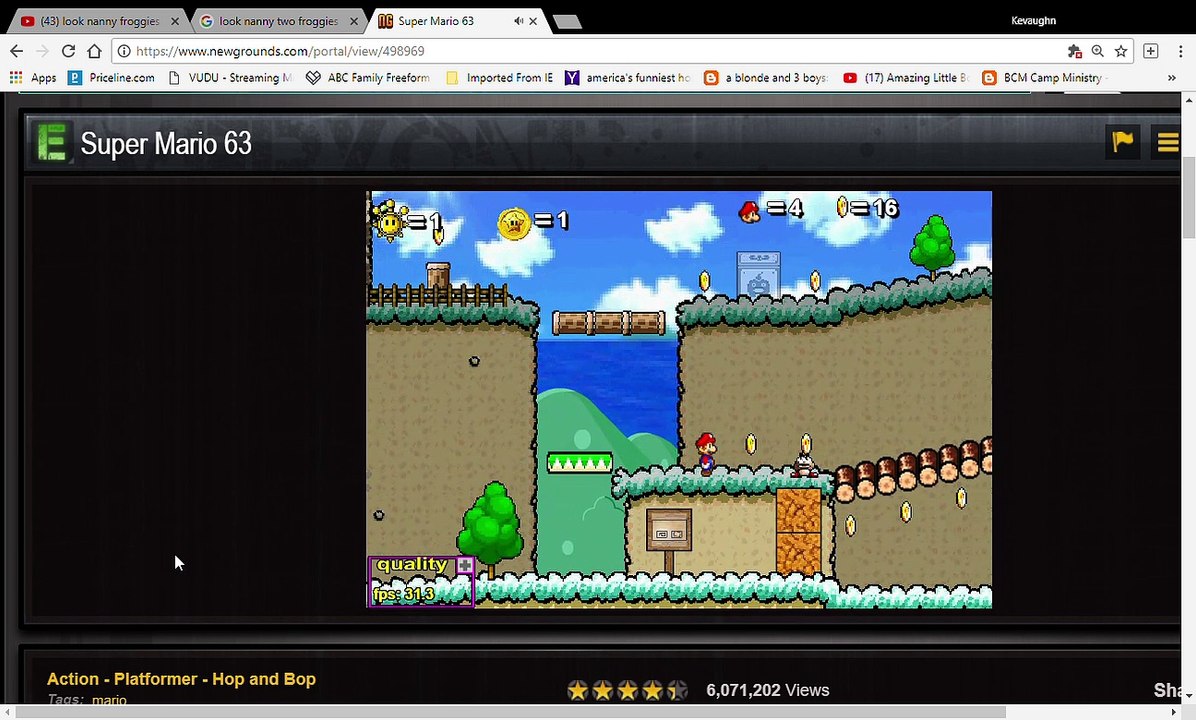This screenshot has height=720, width=1196.
Task: Click the Super Mario 63 title
Action: 166,143
